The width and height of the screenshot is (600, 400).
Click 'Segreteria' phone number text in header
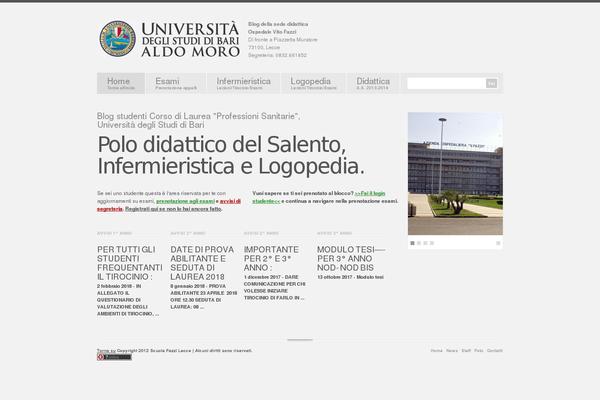click(277, 55)
